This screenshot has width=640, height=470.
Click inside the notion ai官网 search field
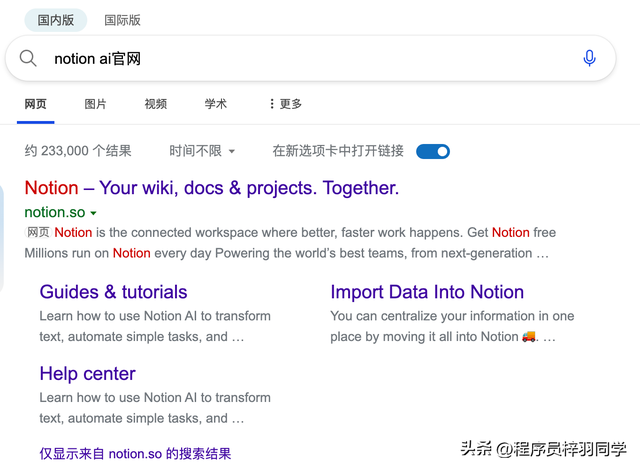click(310, 58)
